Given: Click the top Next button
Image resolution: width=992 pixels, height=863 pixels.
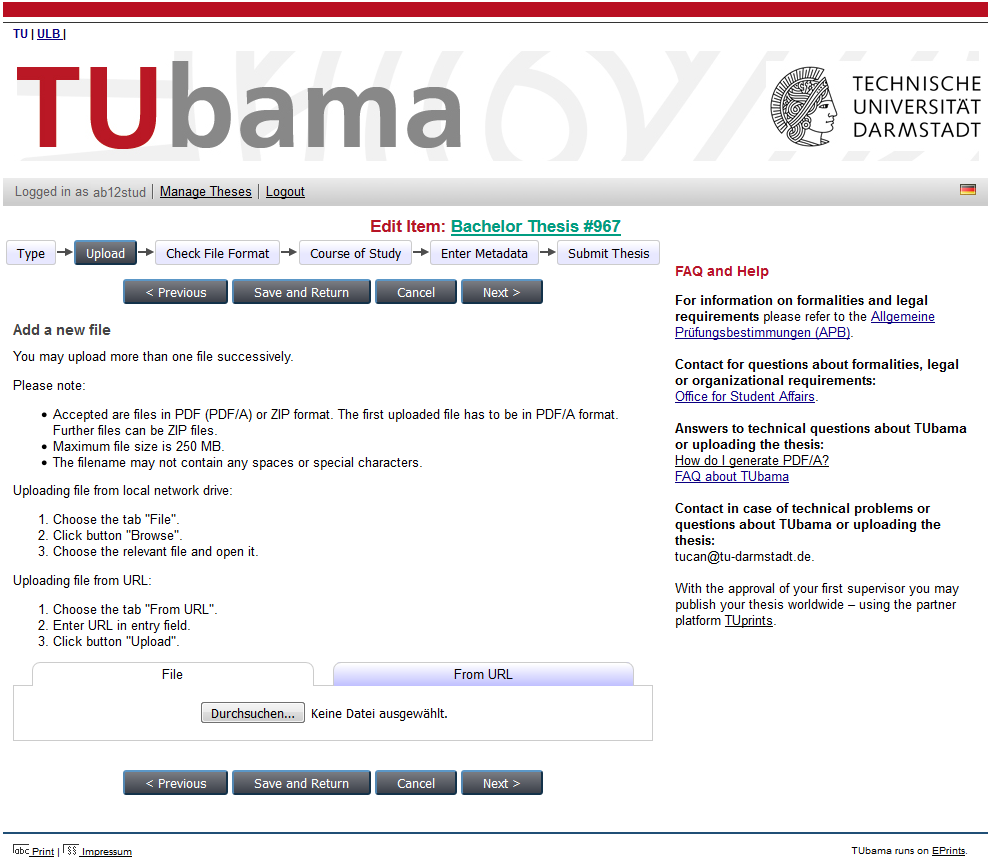Looking at the screenshot, I should click(502, 292).
